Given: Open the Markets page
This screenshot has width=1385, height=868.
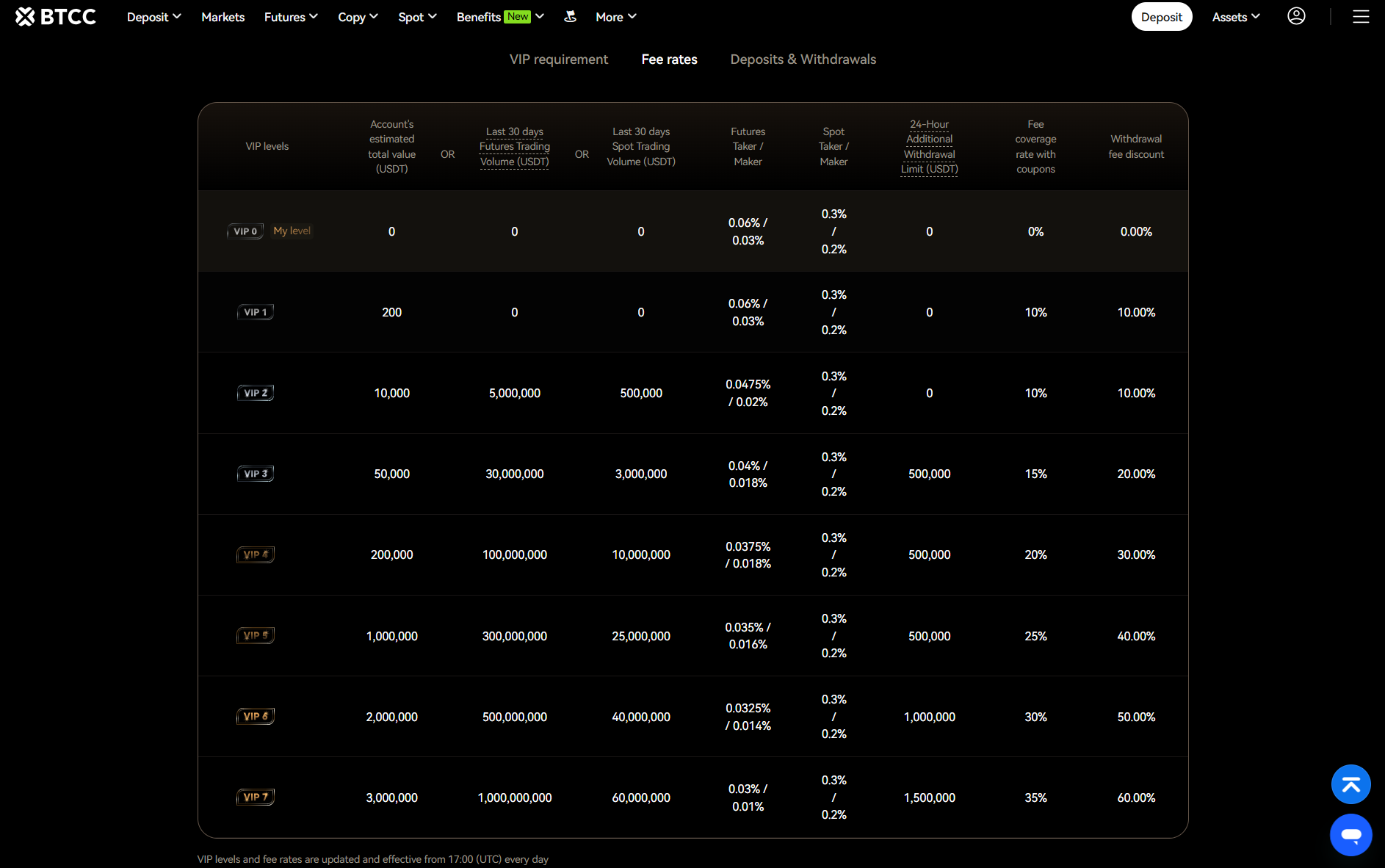Looking at the screenshot, I should tap(223, 17).
